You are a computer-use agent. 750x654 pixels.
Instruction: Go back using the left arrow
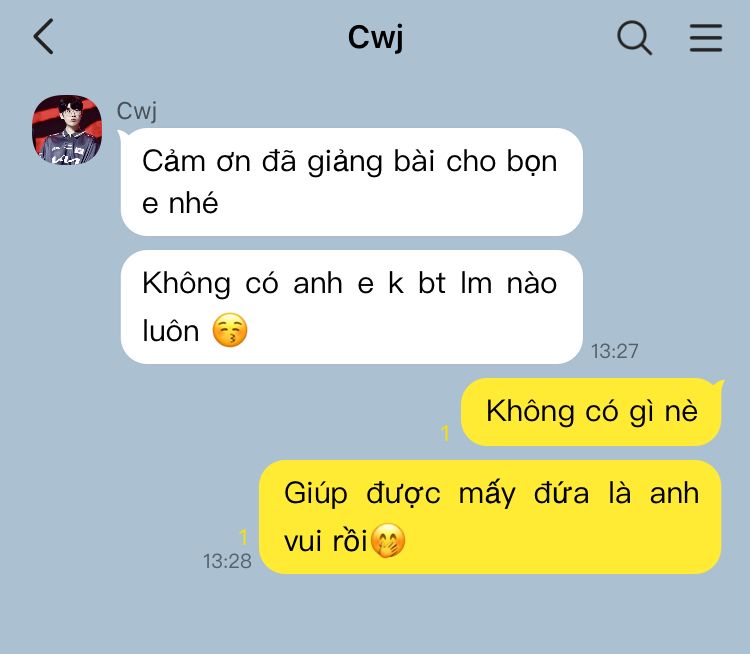click(43, 36)
